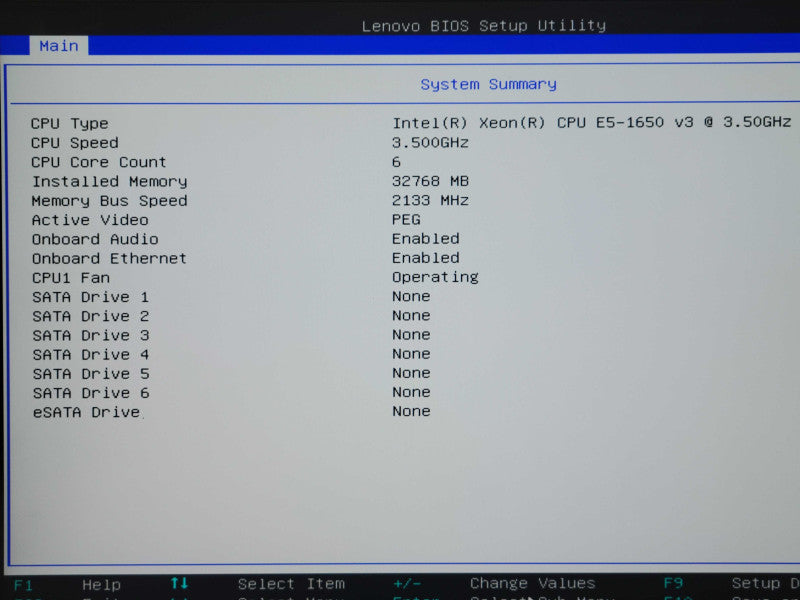This screenshot has width=800, height=600.
Task: Click the up-down arrows legend icon
Action: (x=180, y=583)
